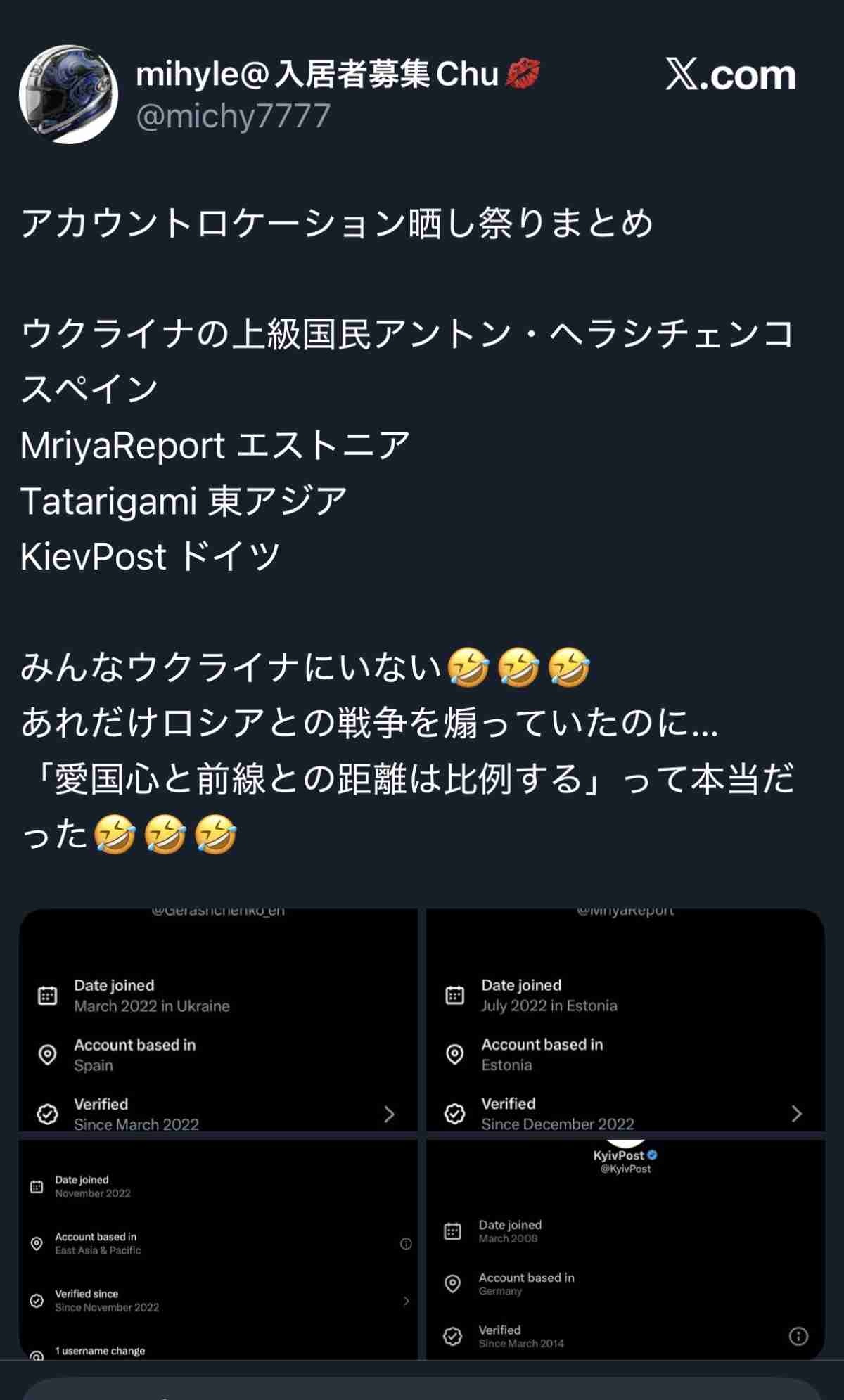This screenshot has height=1400, width=844.
Task: Open the mihyle profile avatar with helmet
Action: click(68, 94)
